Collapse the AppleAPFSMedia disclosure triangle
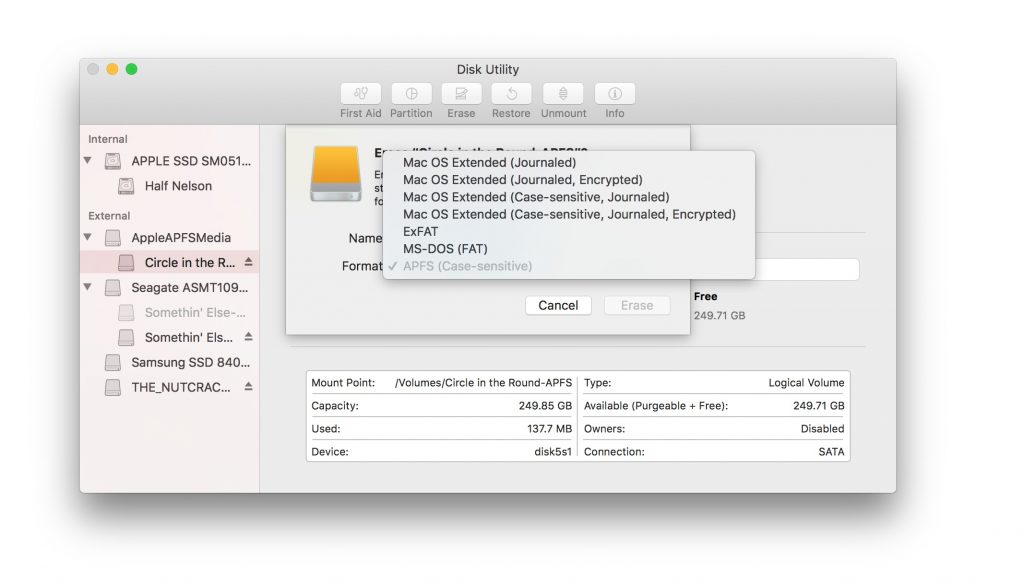 pyautogui.click(x=88, y=238)
